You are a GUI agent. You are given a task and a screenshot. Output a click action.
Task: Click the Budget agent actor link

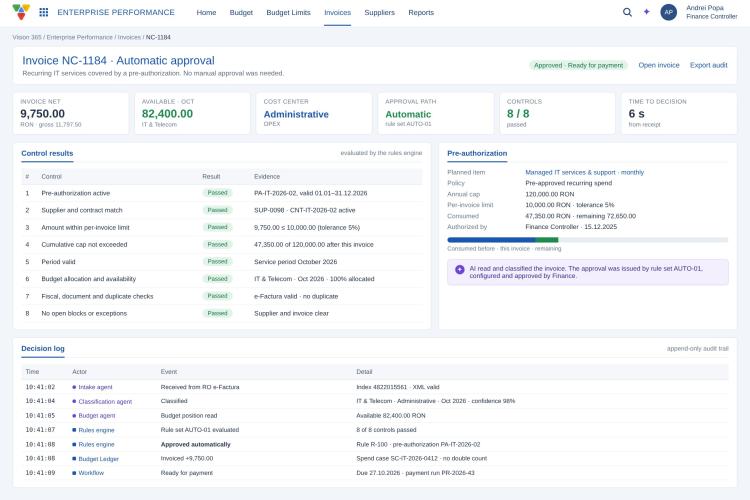[x=97, y=416]
